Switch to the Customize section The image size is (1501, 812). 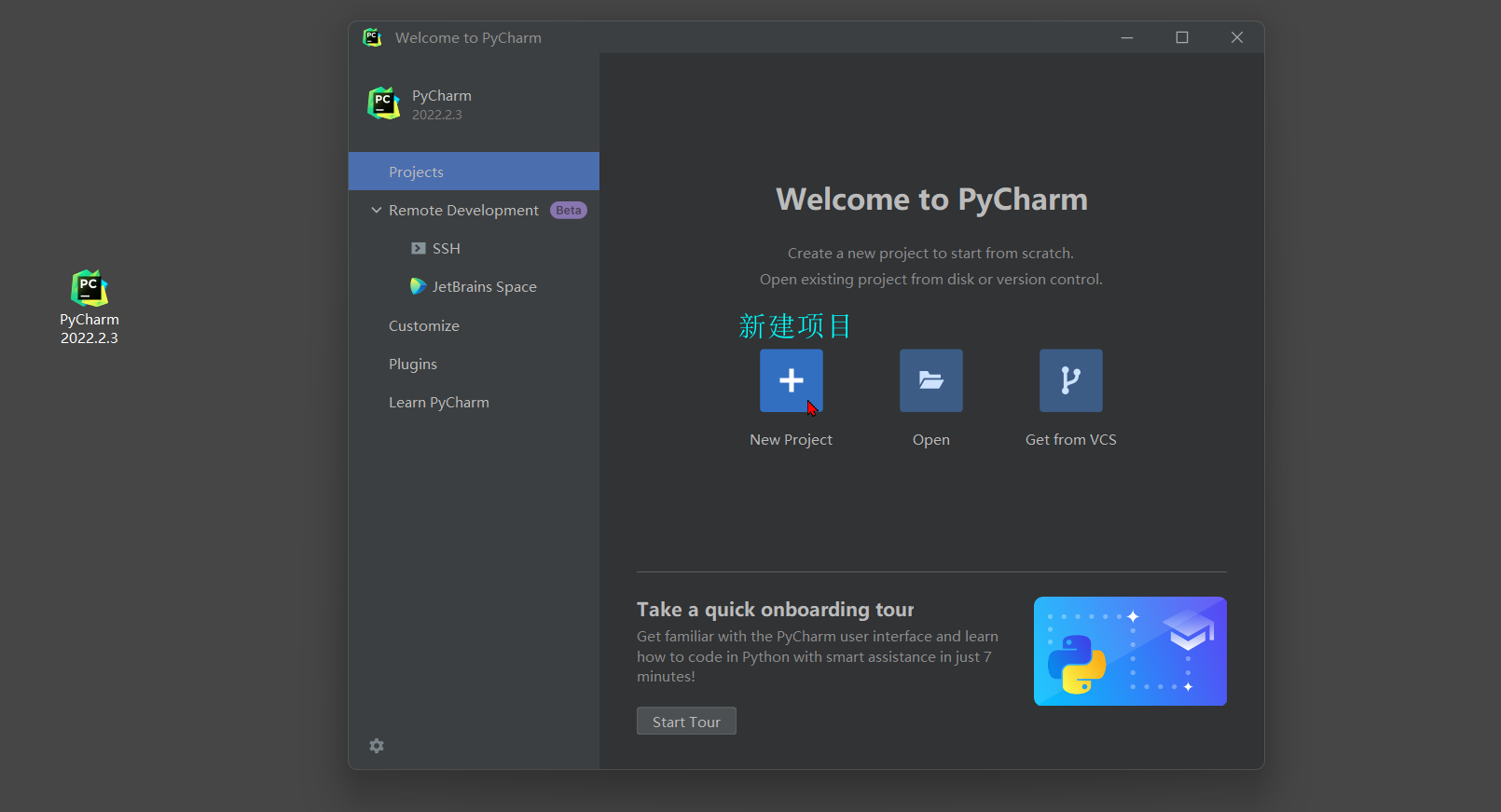click(424, 325)
